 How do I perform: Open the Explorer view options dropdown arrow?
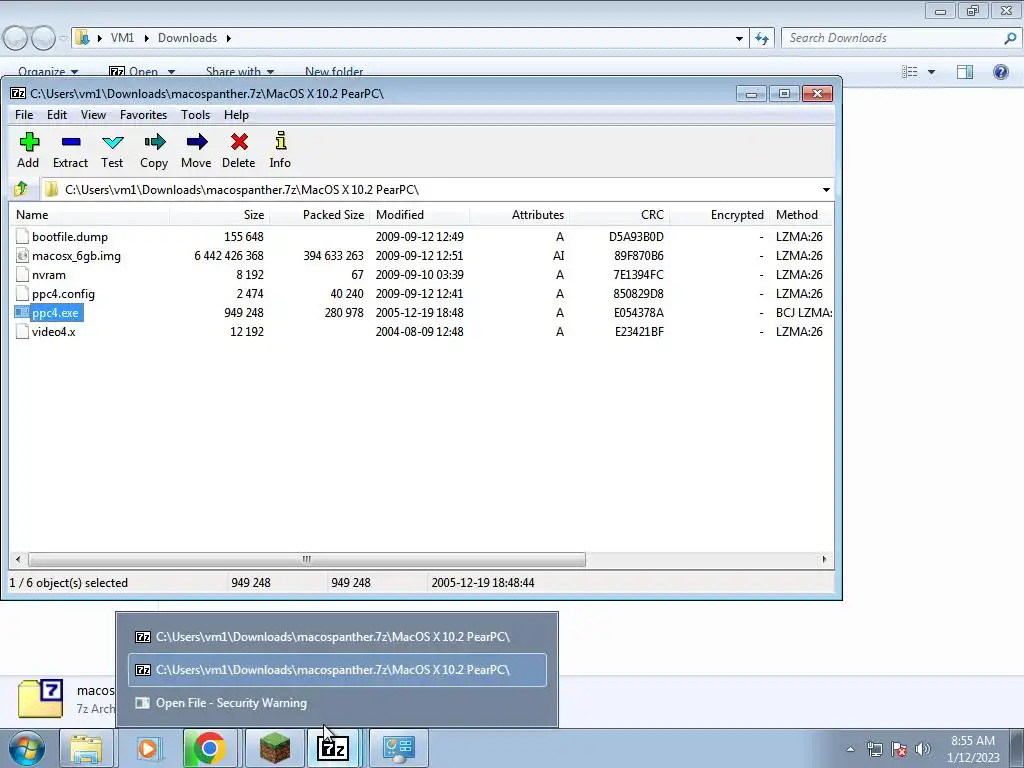tap(931, 72)
